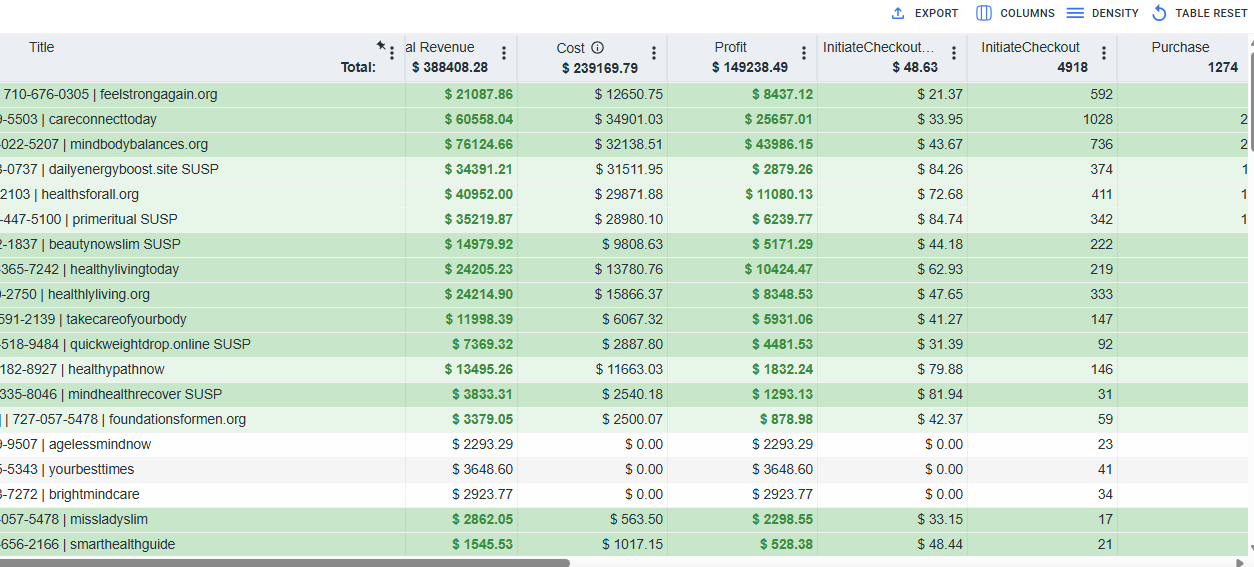Sort by the Cost column header

tap(571, 47)
